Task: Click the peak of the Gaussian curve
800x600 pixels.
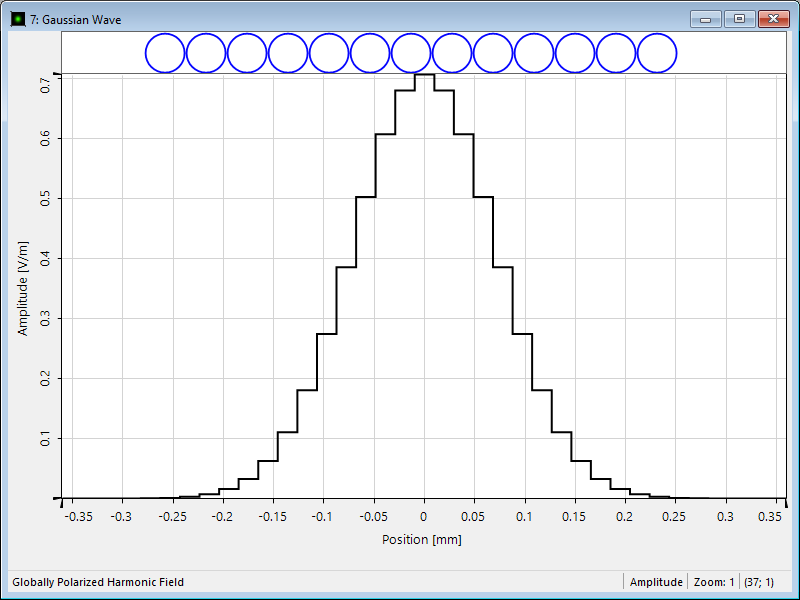Action: [x=424, y=75]
